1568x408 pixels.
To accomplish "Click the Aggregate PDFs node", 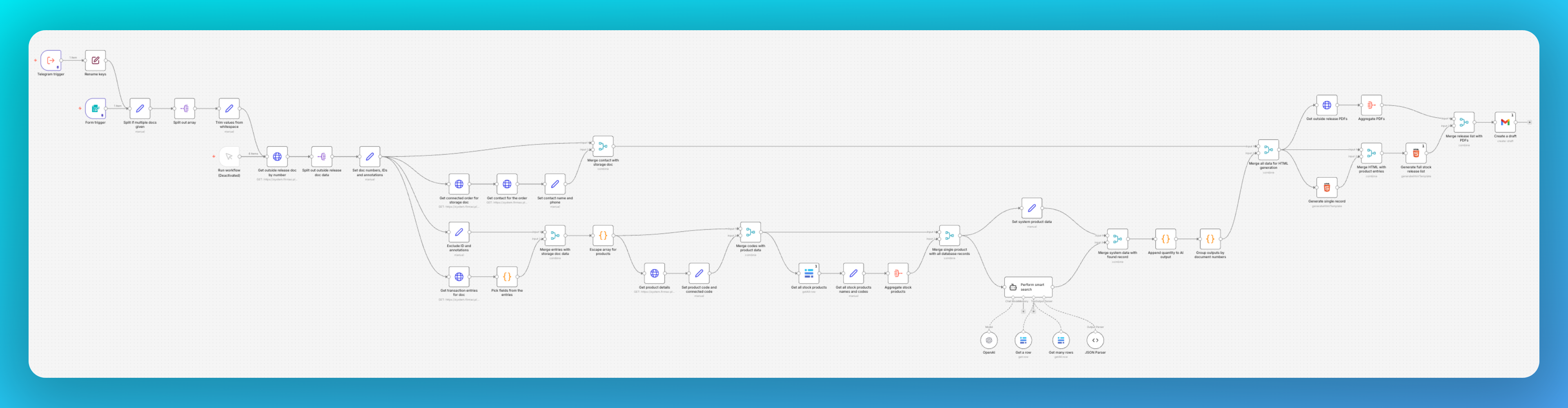I will pyautogui.click(x=1371, y=105).
